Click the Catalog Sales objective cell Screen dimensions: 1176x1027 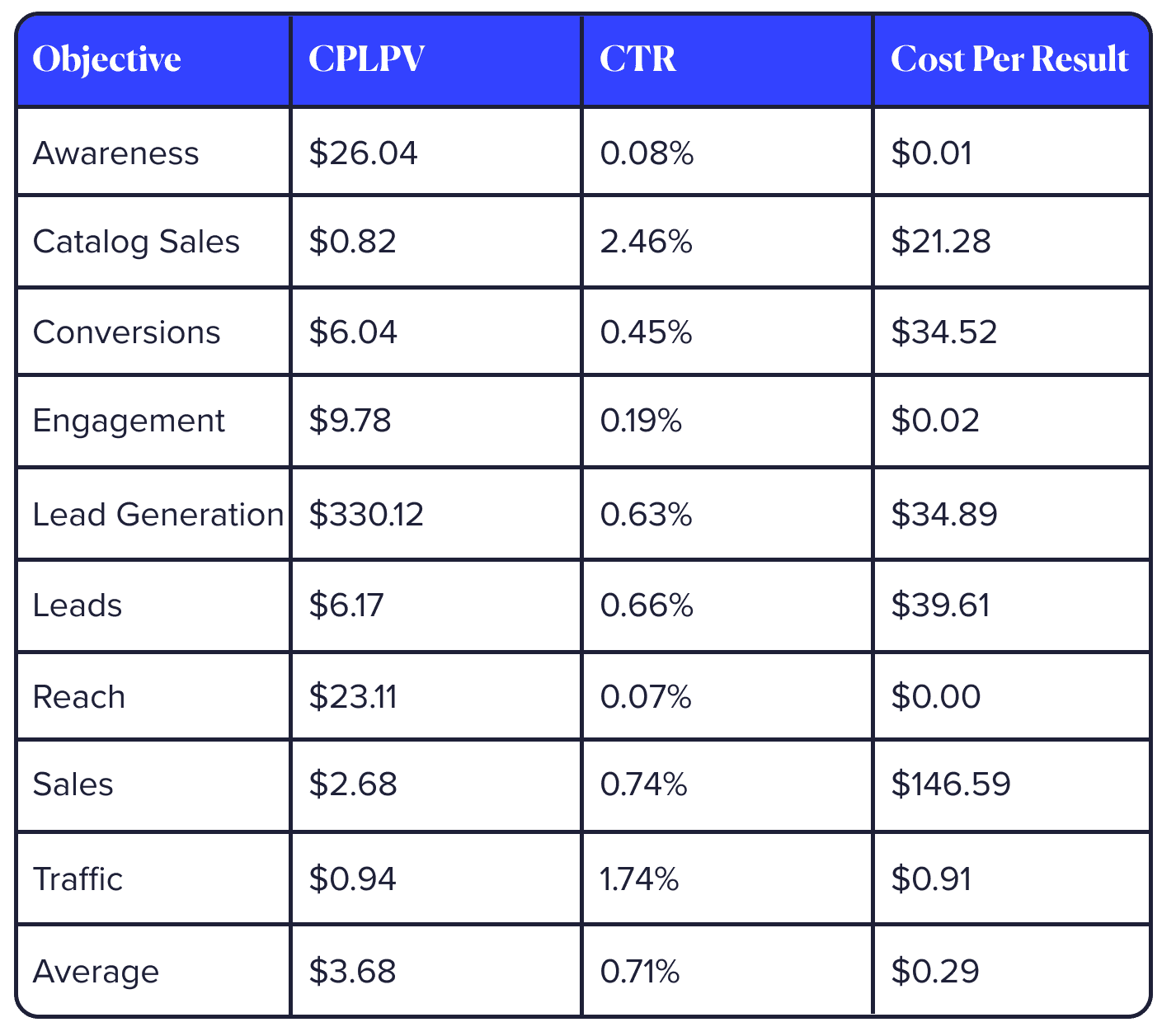pos(136,242)
